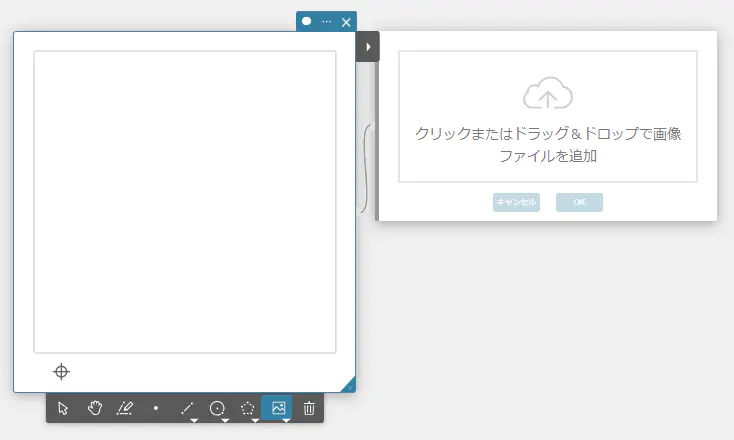The height and width of the screenshot is (440, 734).
Task: Click the speech bubble comment icon
Action: [x=307, y=22]
